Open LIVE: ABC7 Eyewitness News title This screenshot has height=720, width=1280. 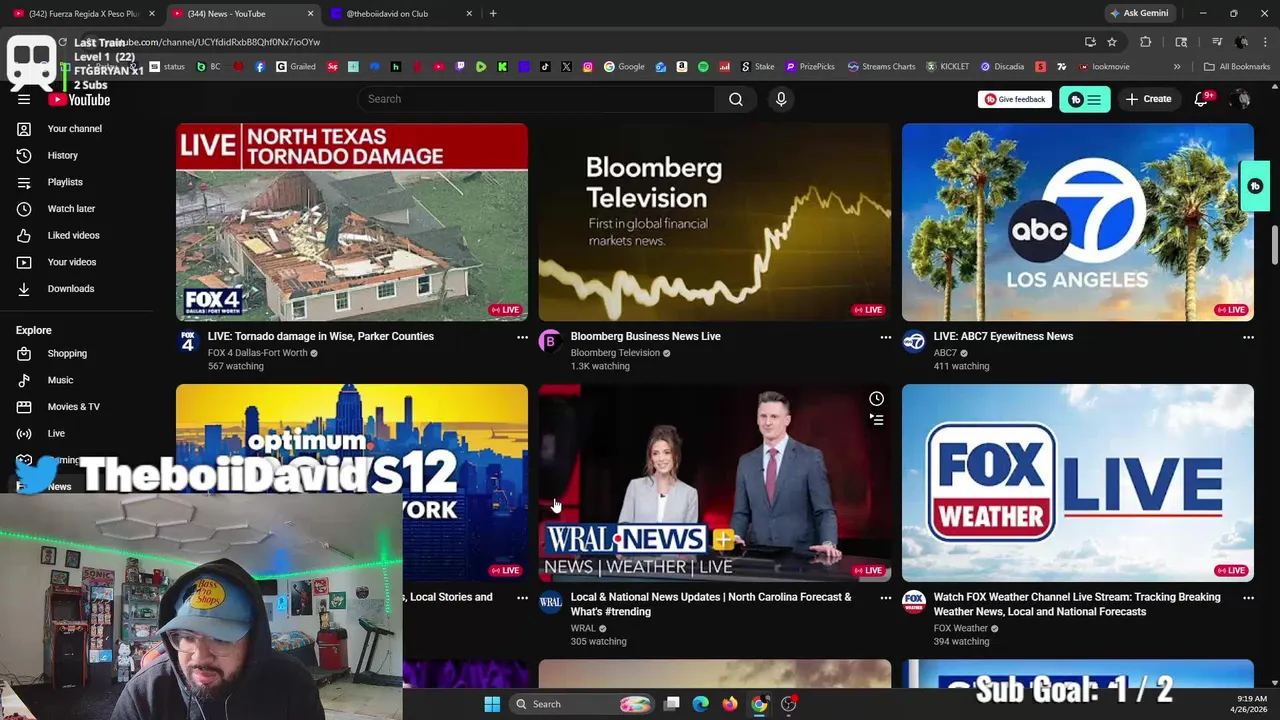point(1003,337)
